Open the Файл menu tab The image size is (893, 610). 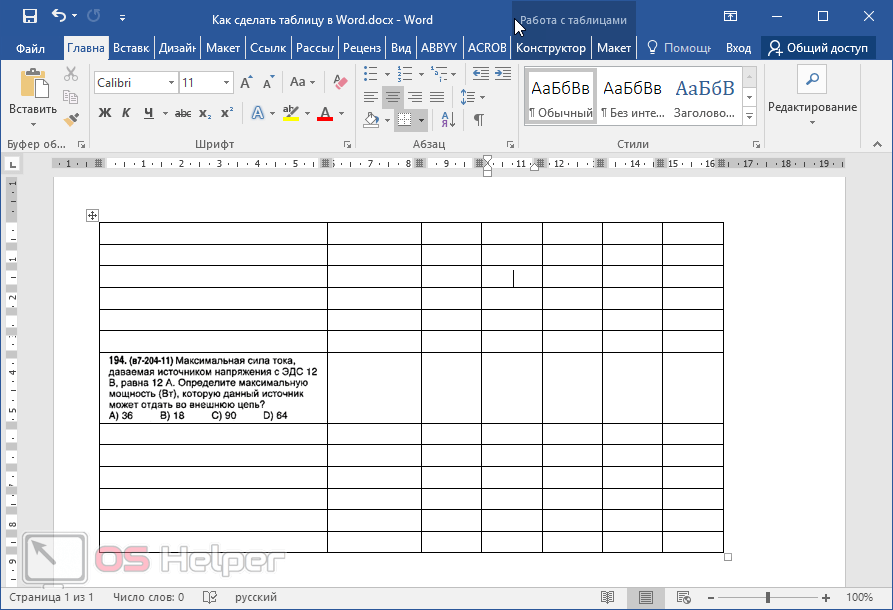(x=30, y=48)
